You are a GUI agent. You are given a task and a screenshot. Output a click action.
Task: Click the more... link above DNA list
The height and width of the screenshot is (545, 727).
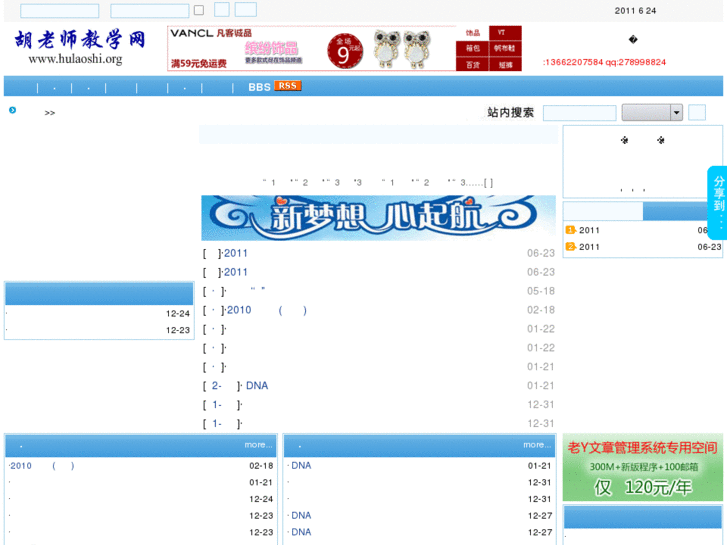pos(537,445)
